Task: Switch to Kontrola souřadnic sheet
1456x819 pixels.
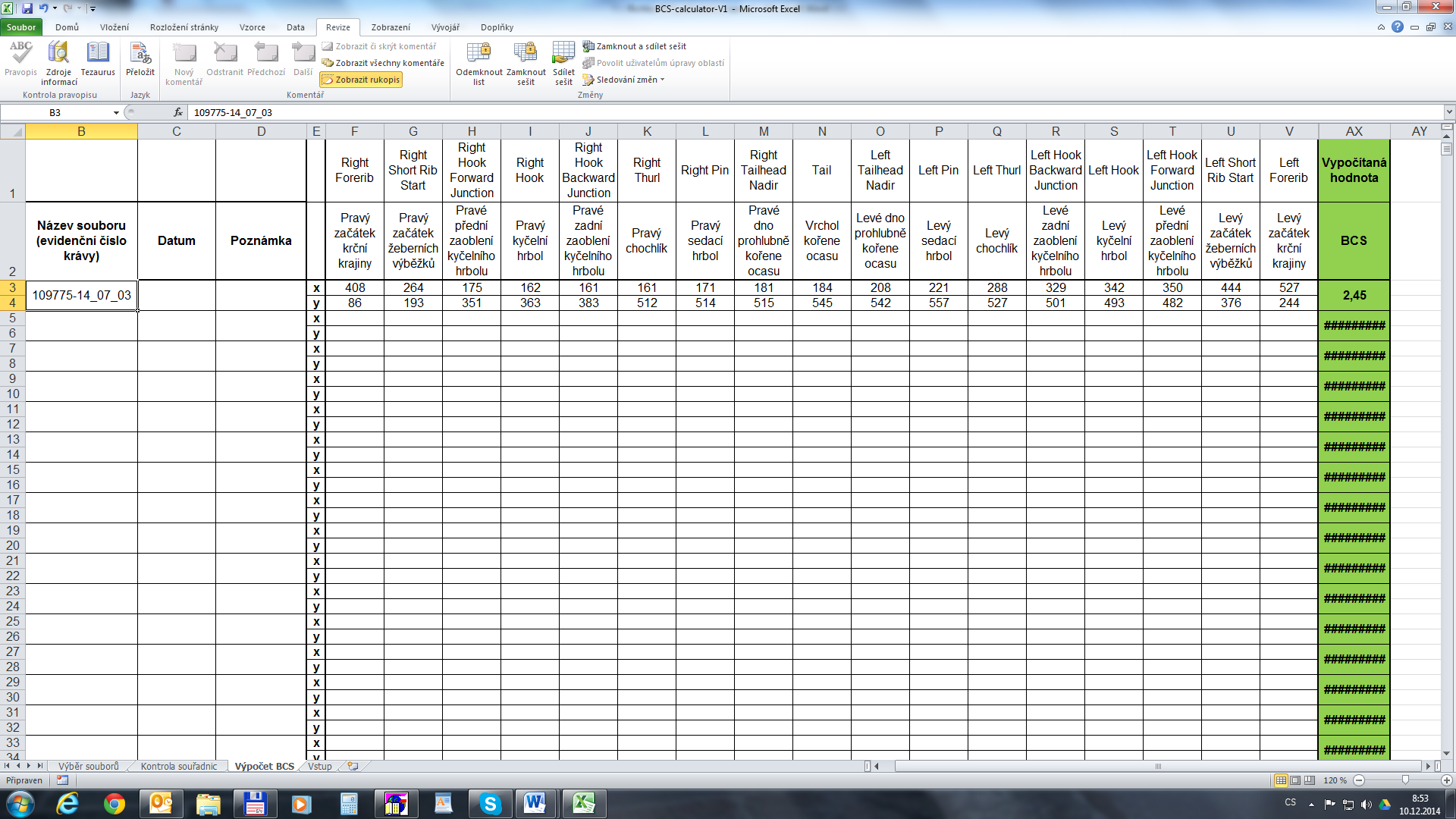Action: pyautogui.click(x=179, y=766)
